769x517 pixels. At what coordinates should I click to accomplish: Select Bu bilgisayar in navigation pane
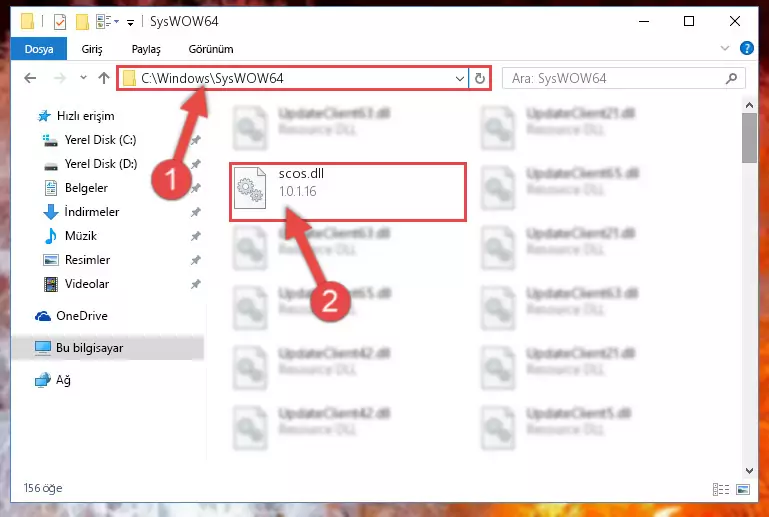click(x=108, y=348)
